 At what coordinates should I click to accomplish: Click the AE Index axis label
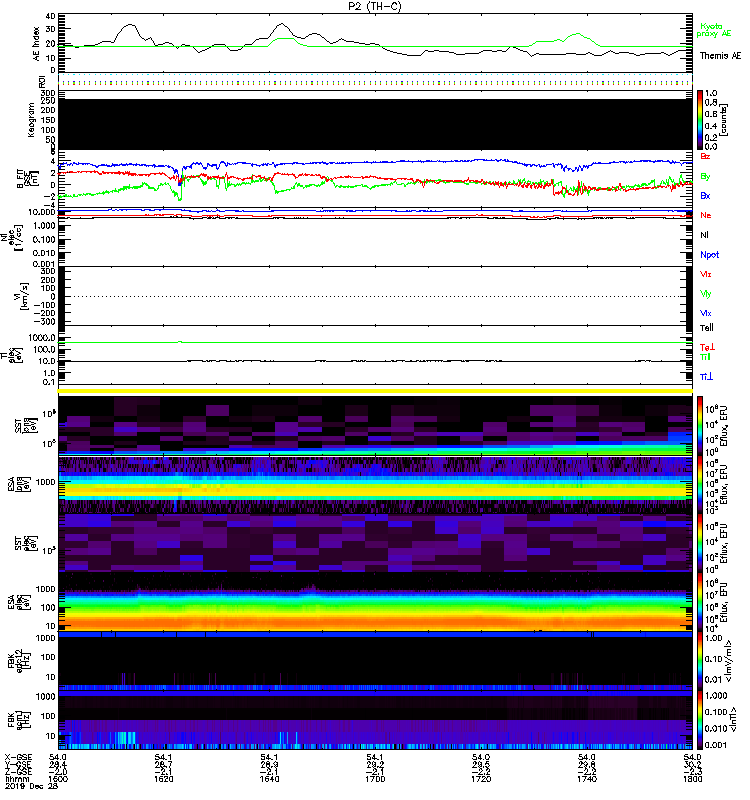(x=36, y=44)
